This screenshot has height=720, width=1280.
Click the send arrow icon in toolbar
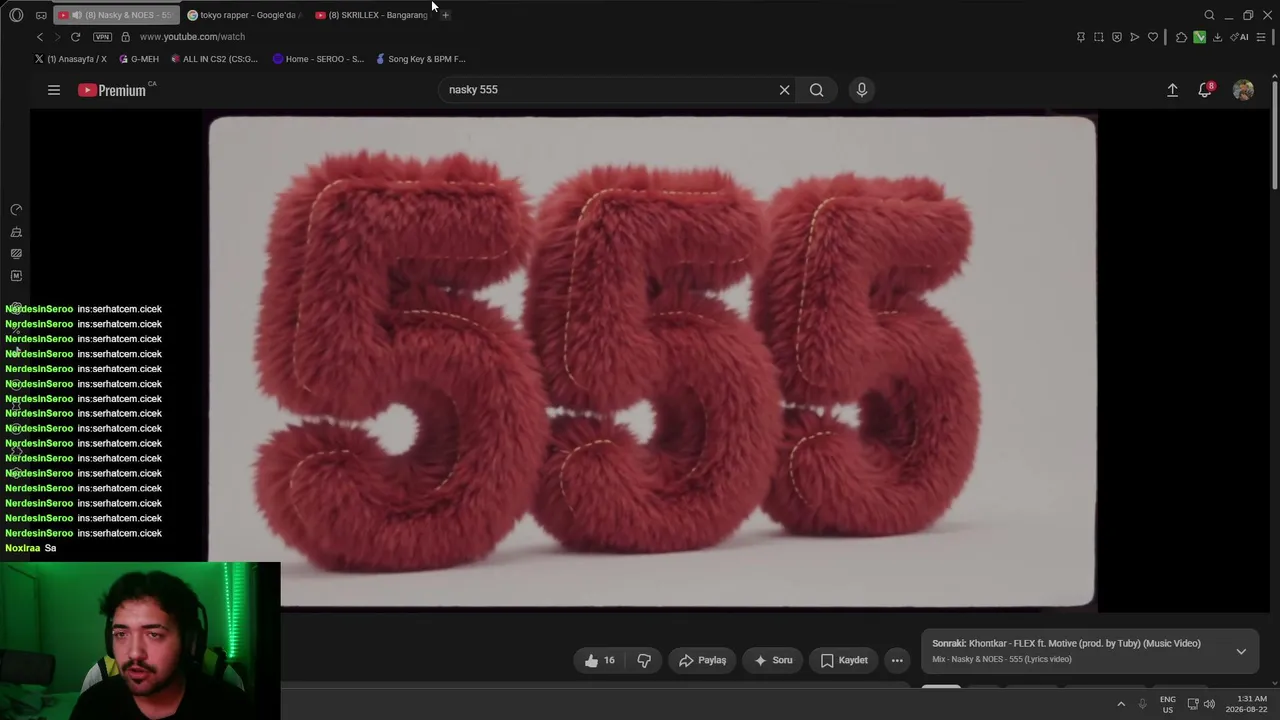click(1135, 37)
